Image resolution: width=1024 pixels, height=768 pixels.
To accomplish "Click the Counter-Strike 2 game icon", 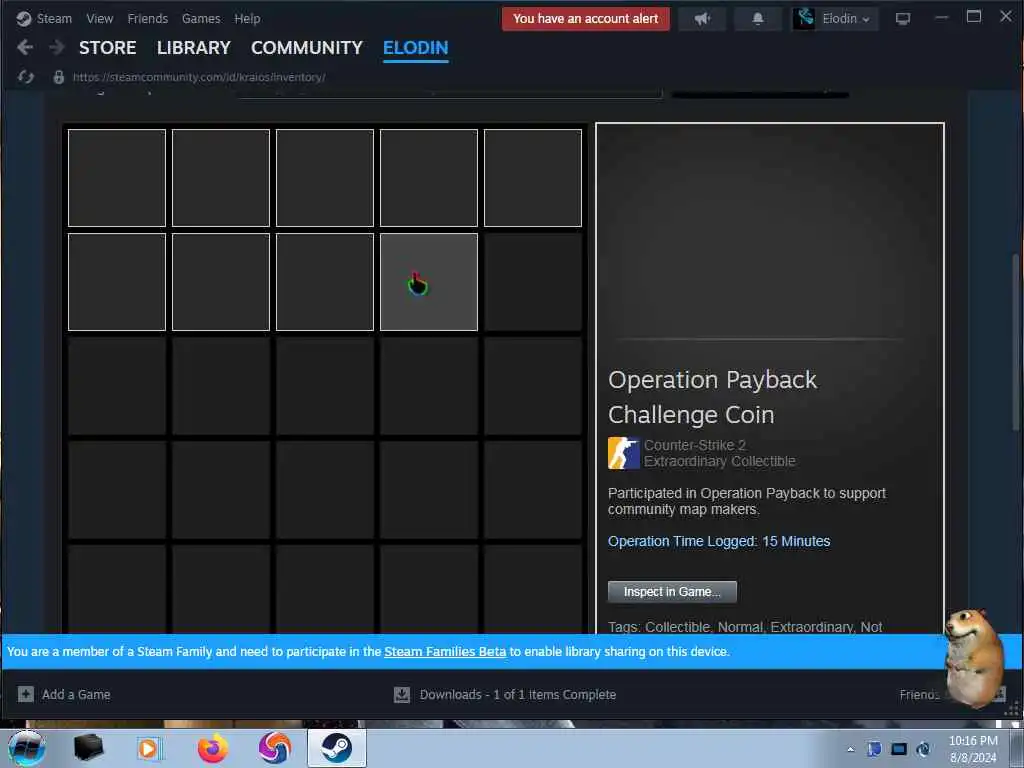I will pos(624,453).
